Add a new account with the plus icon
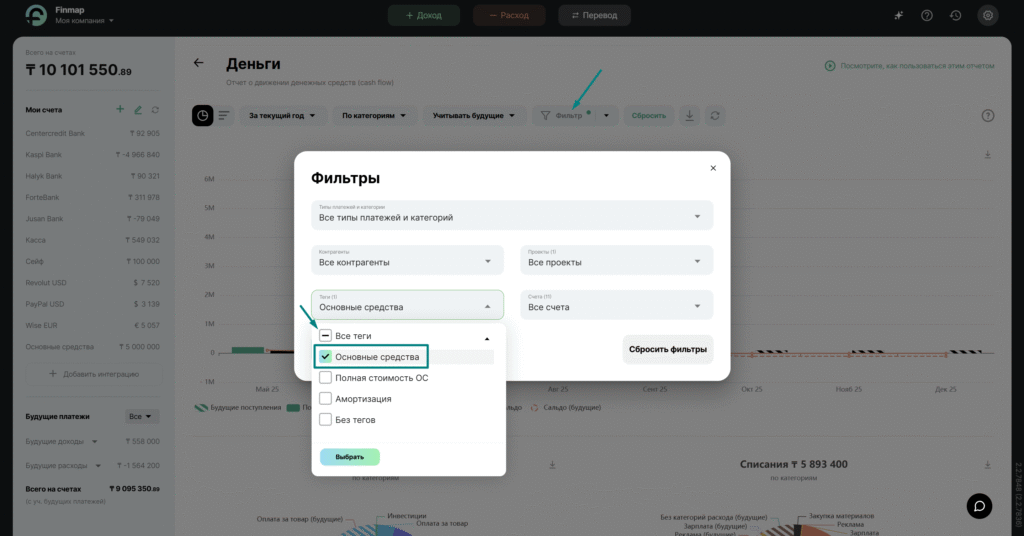 click(x=120, y=109)
